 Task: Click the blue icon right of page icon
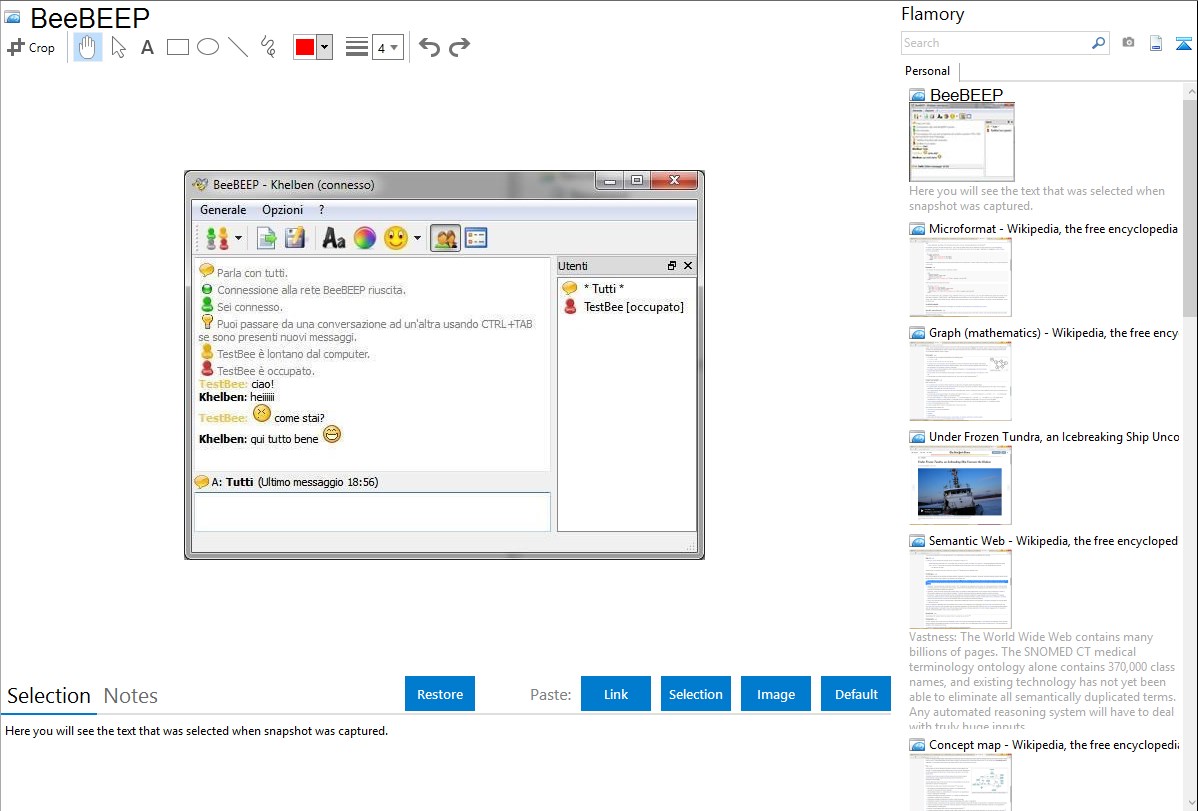tap(1183, 43)
